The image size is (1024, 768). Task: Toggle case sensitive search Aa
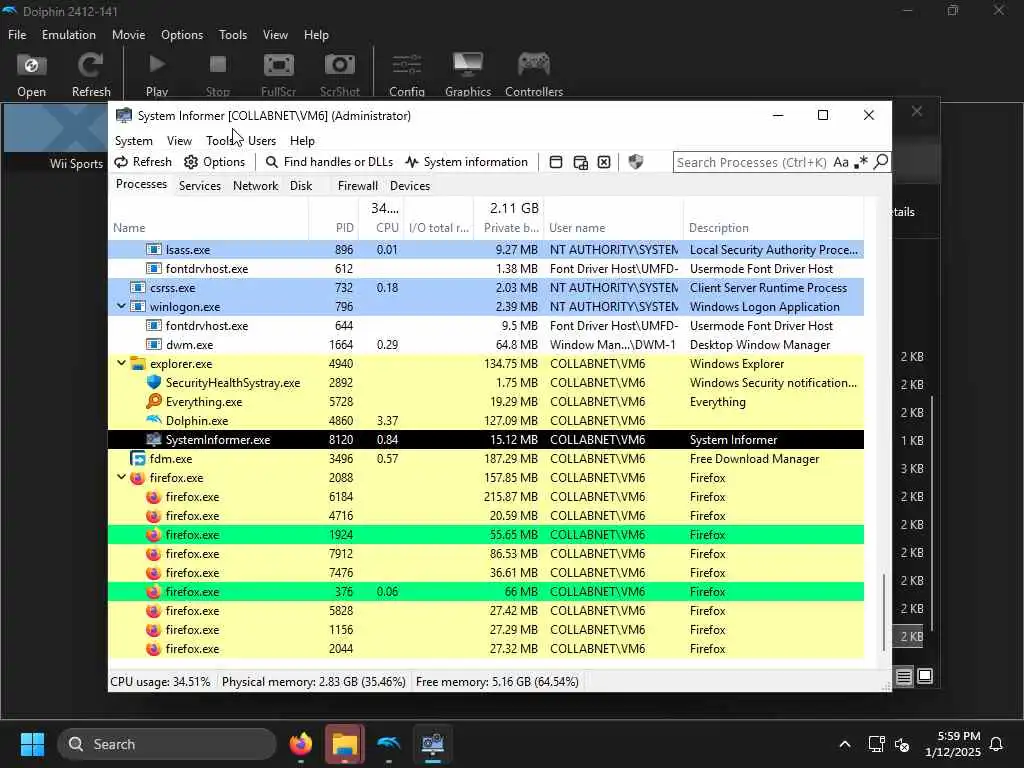(x=841, y=162)
